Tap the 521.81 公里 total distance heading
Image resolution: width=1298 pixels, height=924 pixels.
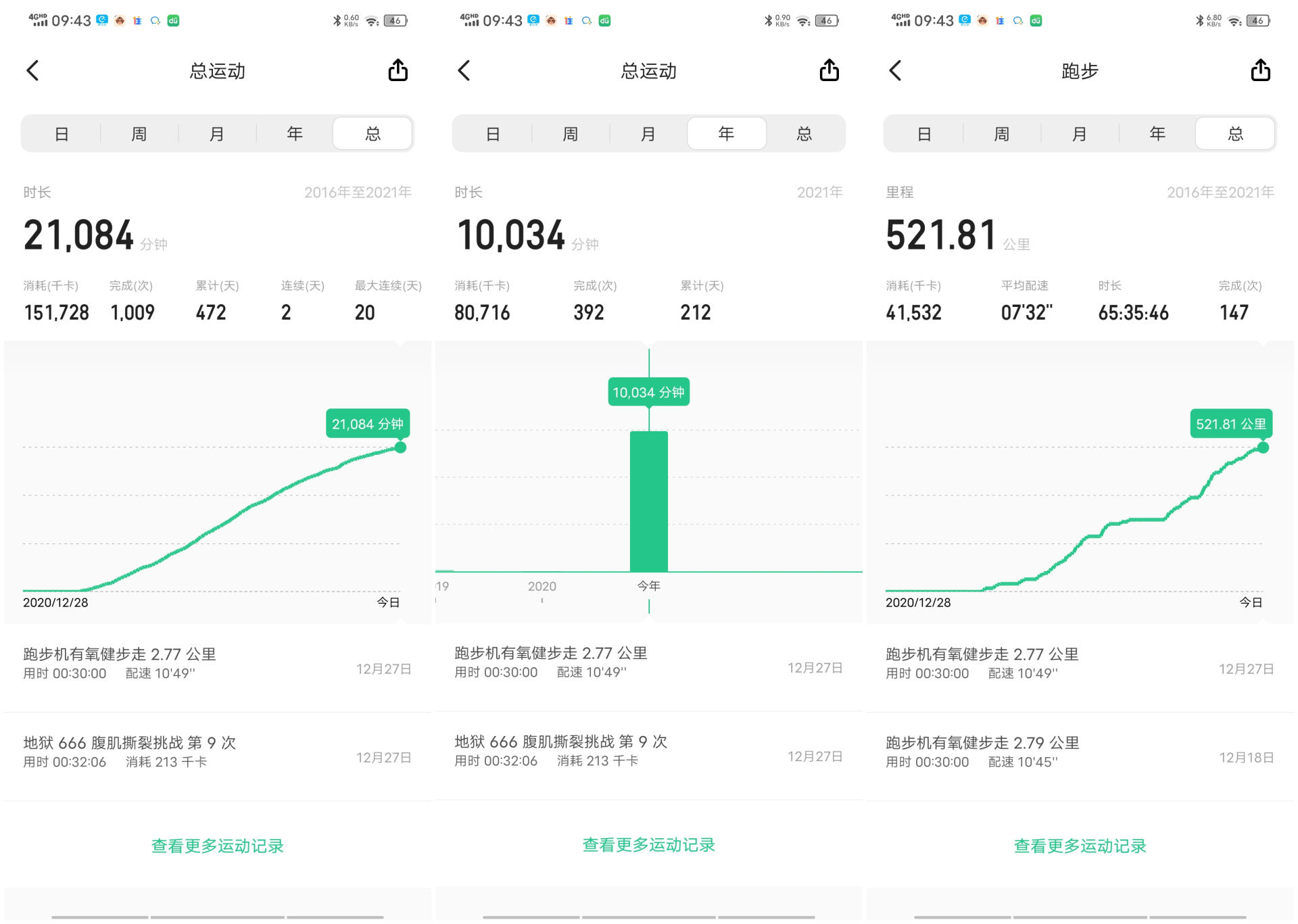pyautogui.click(x=958, y=235)
